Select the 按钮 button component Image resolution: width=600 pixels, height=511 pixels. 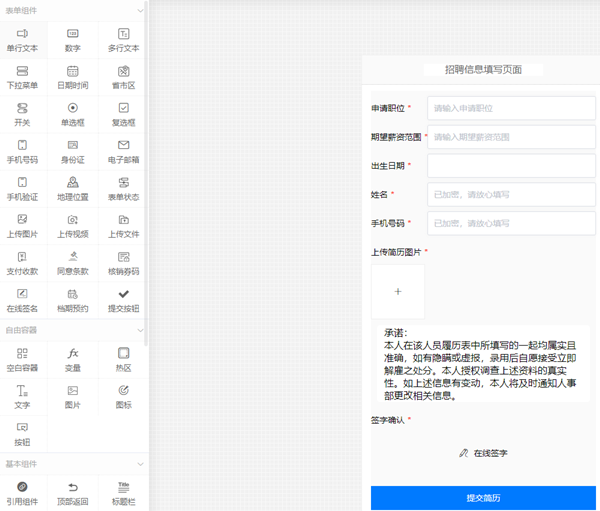[23, 434]
